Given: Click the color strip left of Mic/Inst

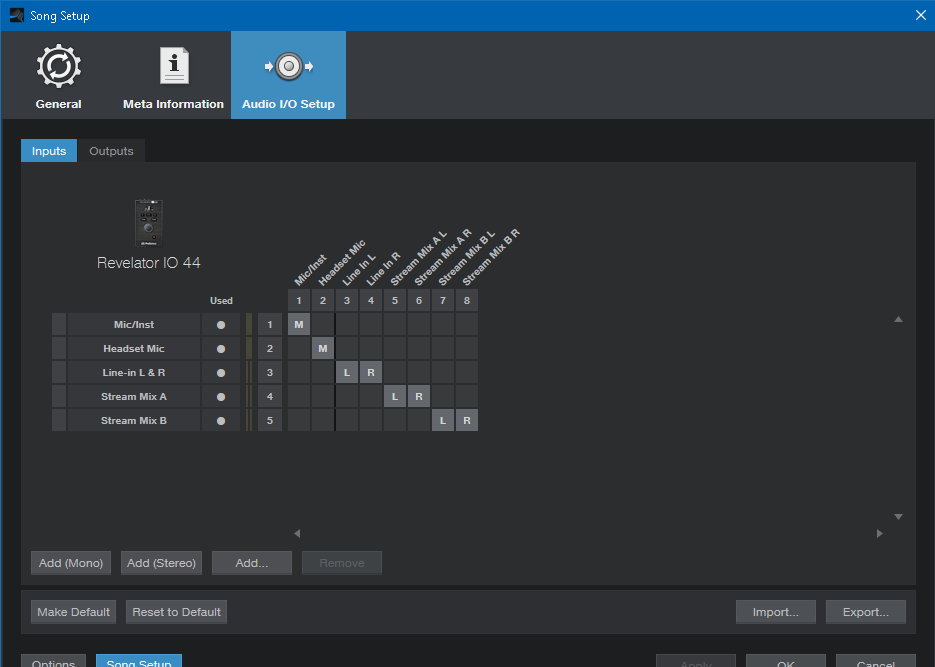Looking at the screenshot, I should (59, 324).
